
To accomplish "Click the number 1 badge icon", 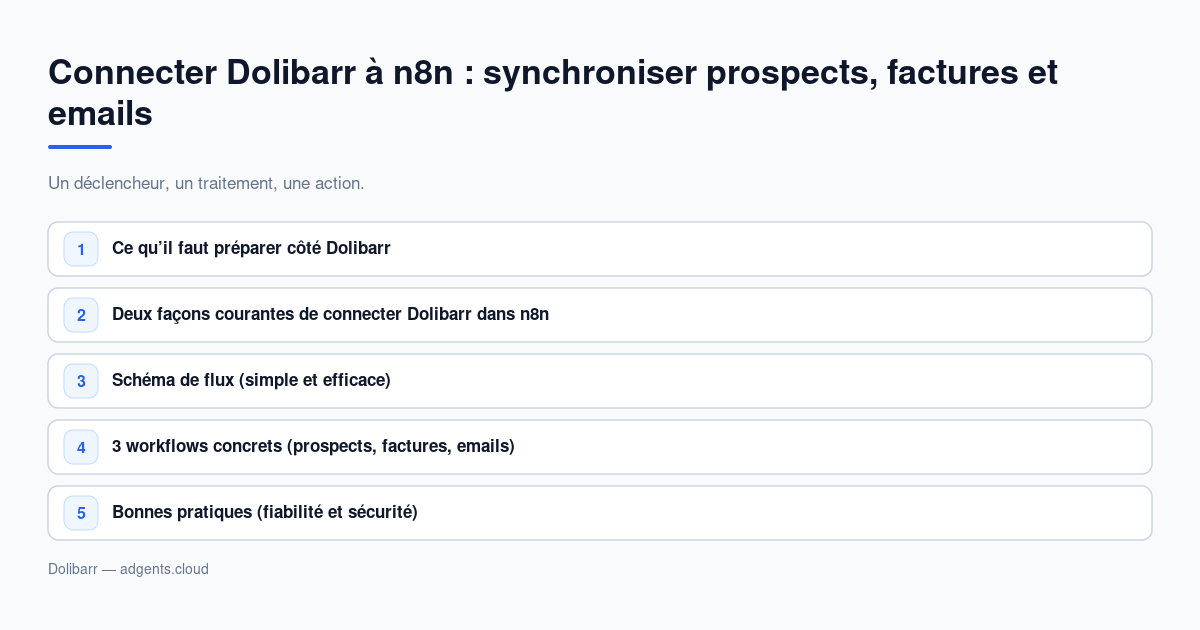I will (81, 249).
